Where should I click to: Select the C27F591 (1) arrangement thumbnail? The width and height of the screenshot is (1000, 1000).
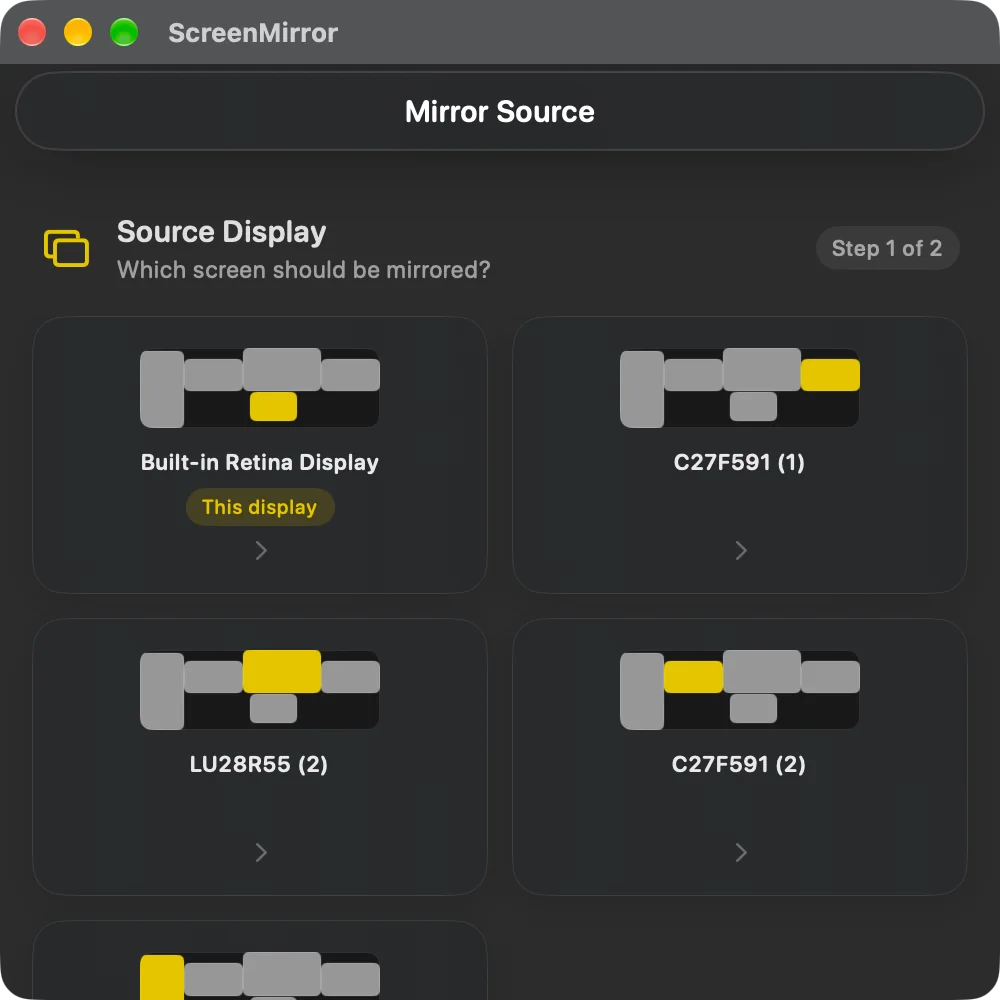point(740,388)
